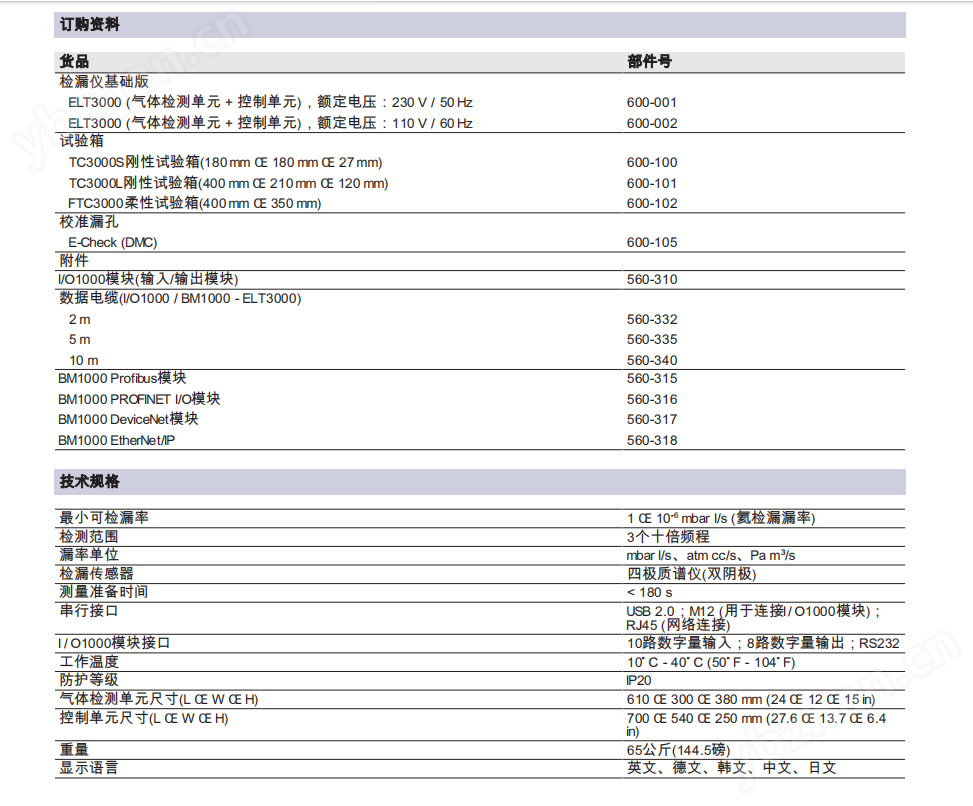973x806 pixels.
Task: Select the 漏率单位 spec label
Action: point(89,555)
